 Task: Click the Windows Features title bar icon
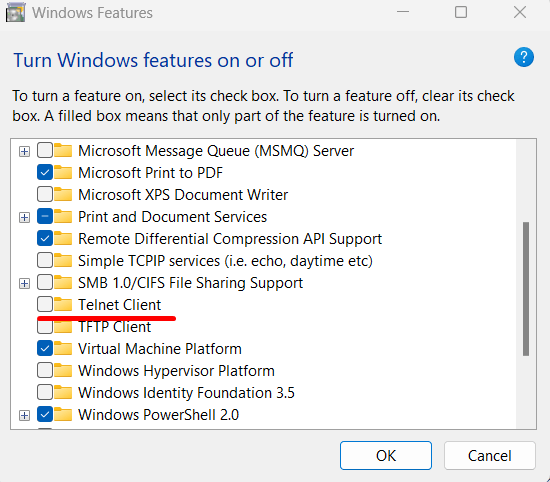click(15, 13)
